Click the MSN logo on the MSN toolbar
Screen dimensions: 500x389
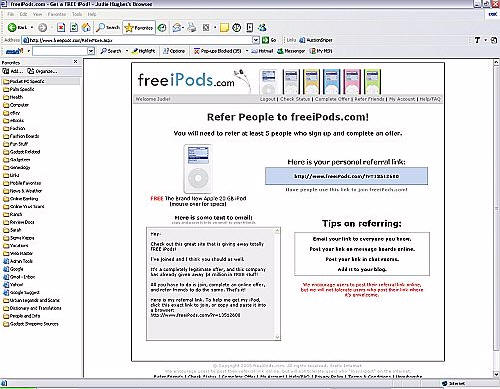pos(15,51)
